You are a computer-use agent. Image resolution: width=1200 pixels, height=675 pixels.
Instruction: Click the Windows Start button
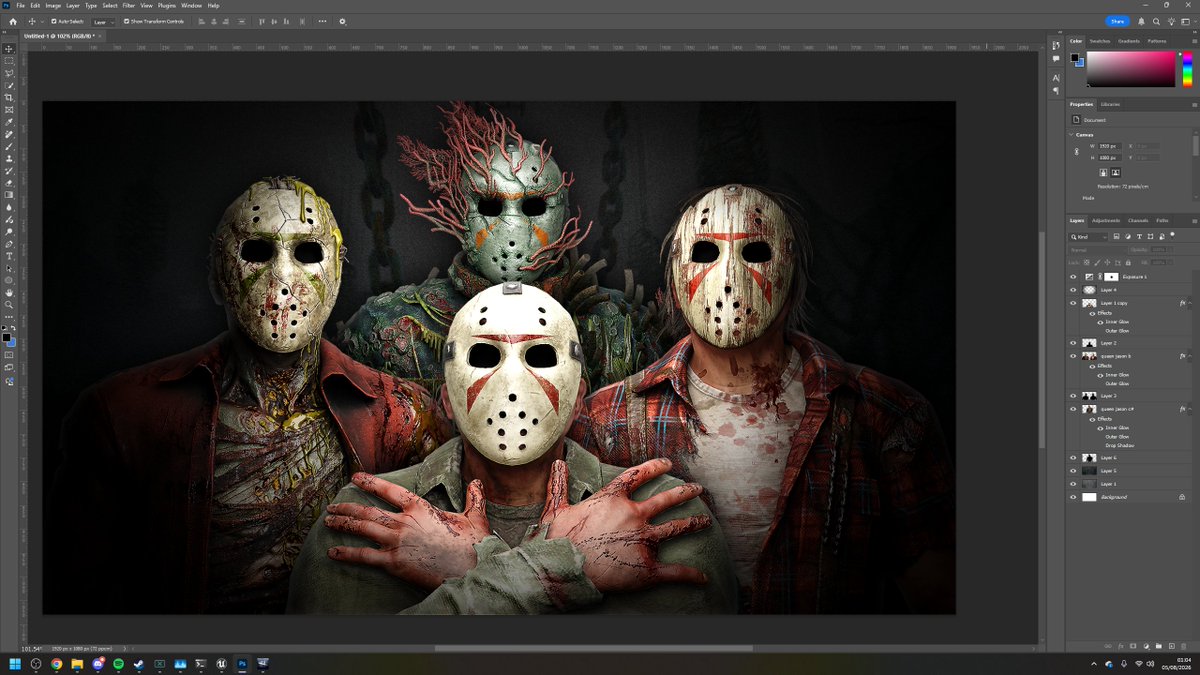point(15,663)
